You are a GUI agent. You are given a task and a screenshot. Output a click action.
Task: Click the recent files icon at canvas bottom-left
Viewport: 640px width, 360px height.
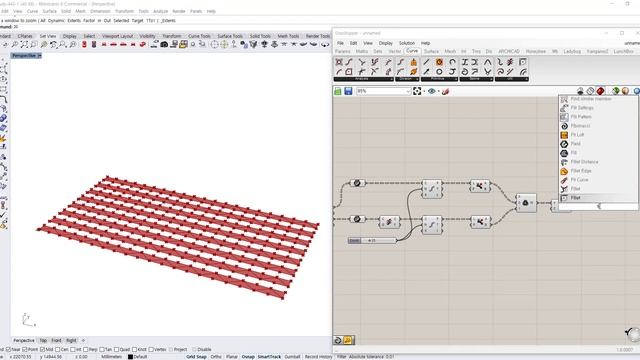point(348,340)
